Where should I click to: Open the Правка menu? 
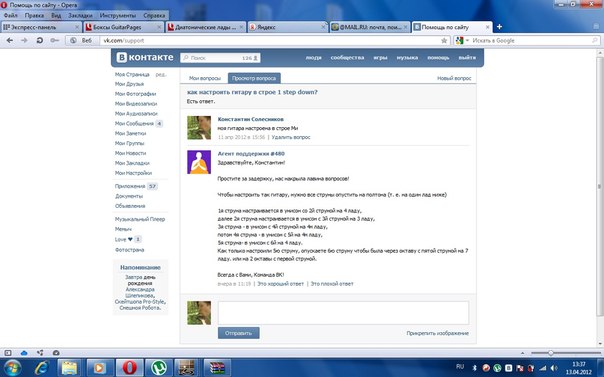tap(34, 15)
